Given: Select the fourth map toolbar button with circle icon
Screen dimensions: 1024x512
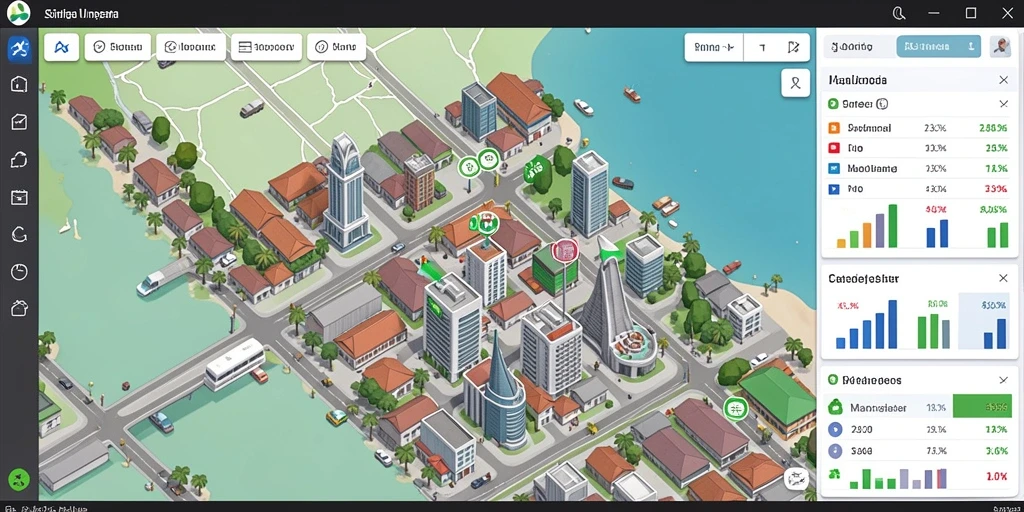Looking at the screenshot, I should tap(336, 47).
